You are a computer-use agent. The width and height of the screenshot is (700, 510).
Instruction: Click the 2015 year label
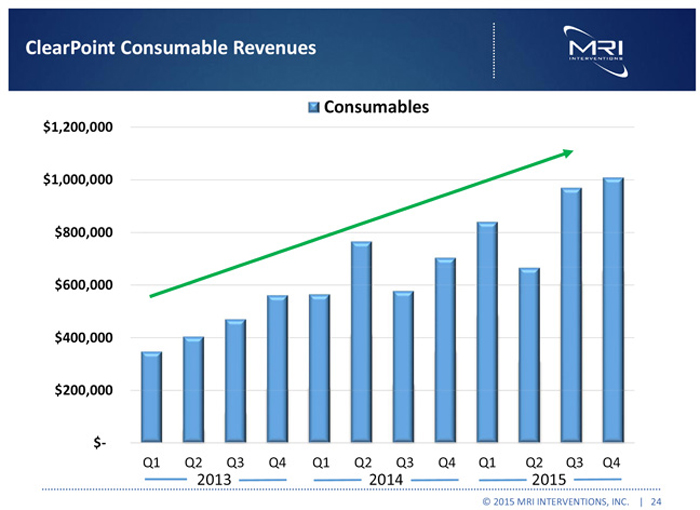point(550,478)
